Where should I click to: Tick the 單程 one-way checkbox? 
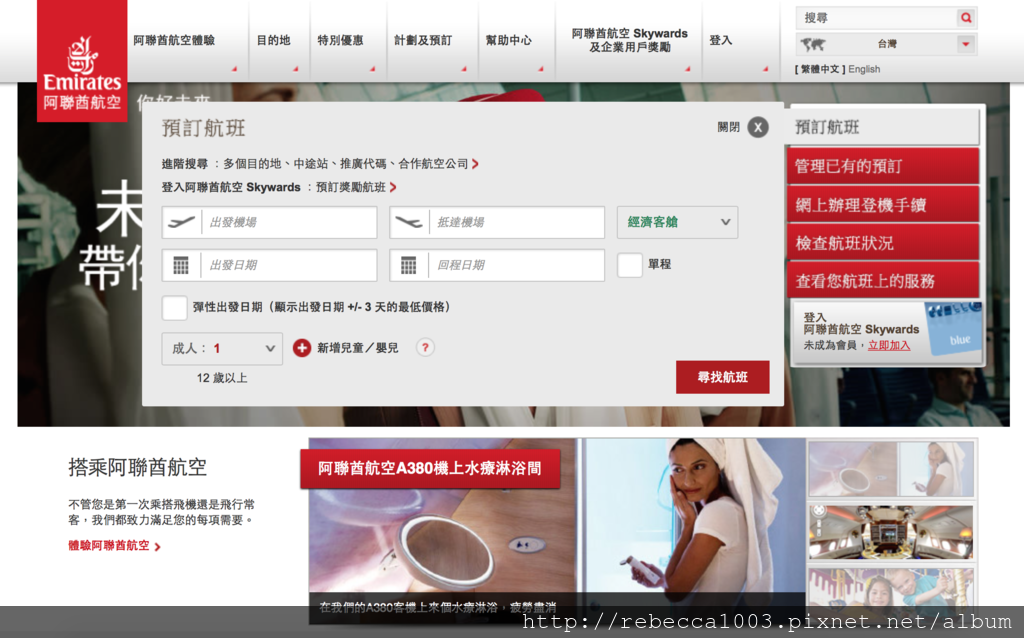click(630, 264)
